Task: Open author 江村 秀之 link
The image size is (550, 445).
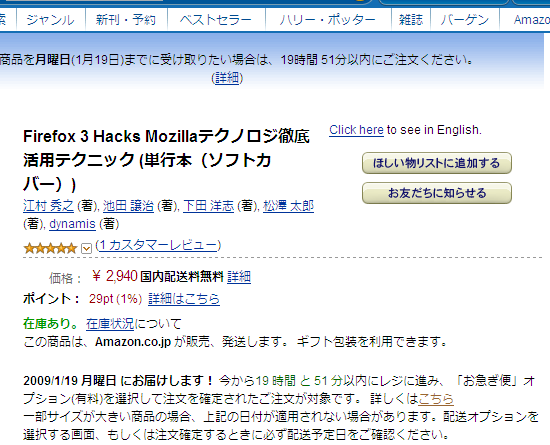Action: [48, 205]
